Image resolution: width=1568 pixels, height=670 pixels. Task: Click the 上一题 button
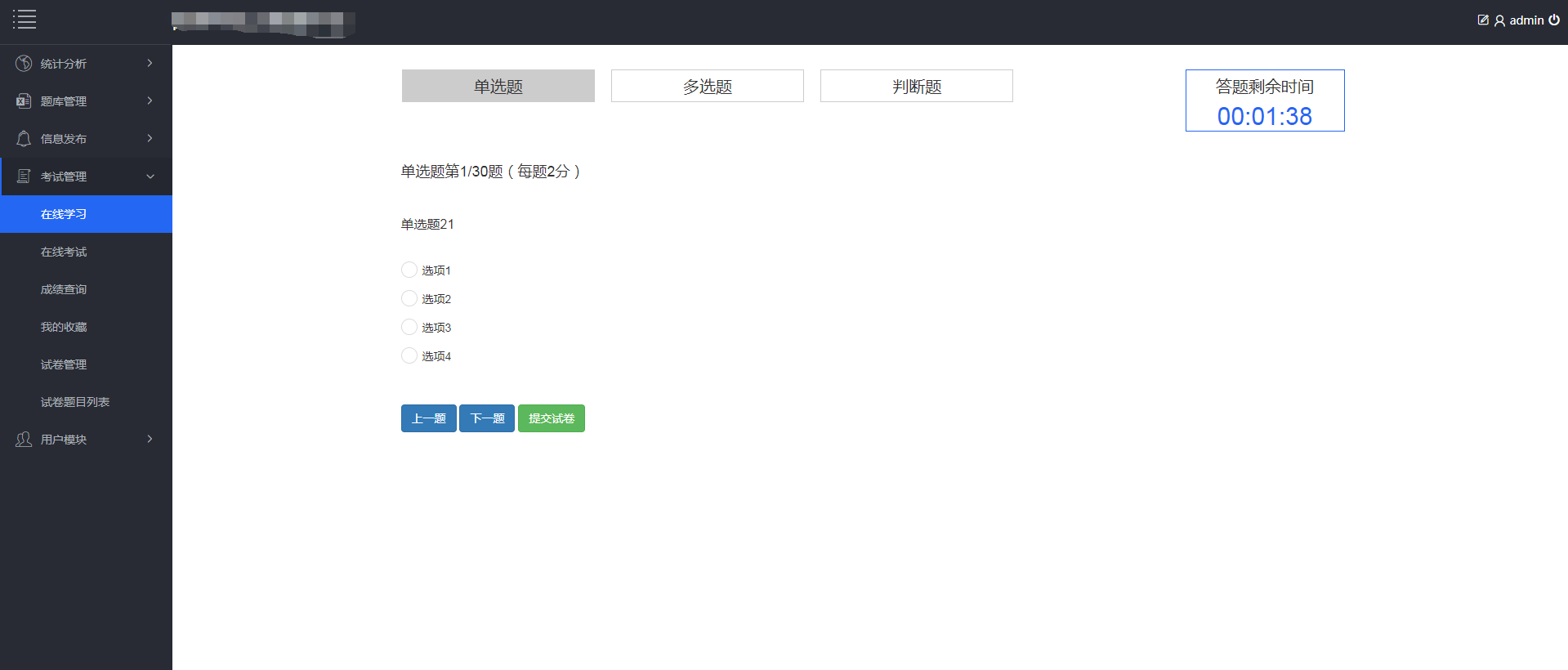point(429,418)
